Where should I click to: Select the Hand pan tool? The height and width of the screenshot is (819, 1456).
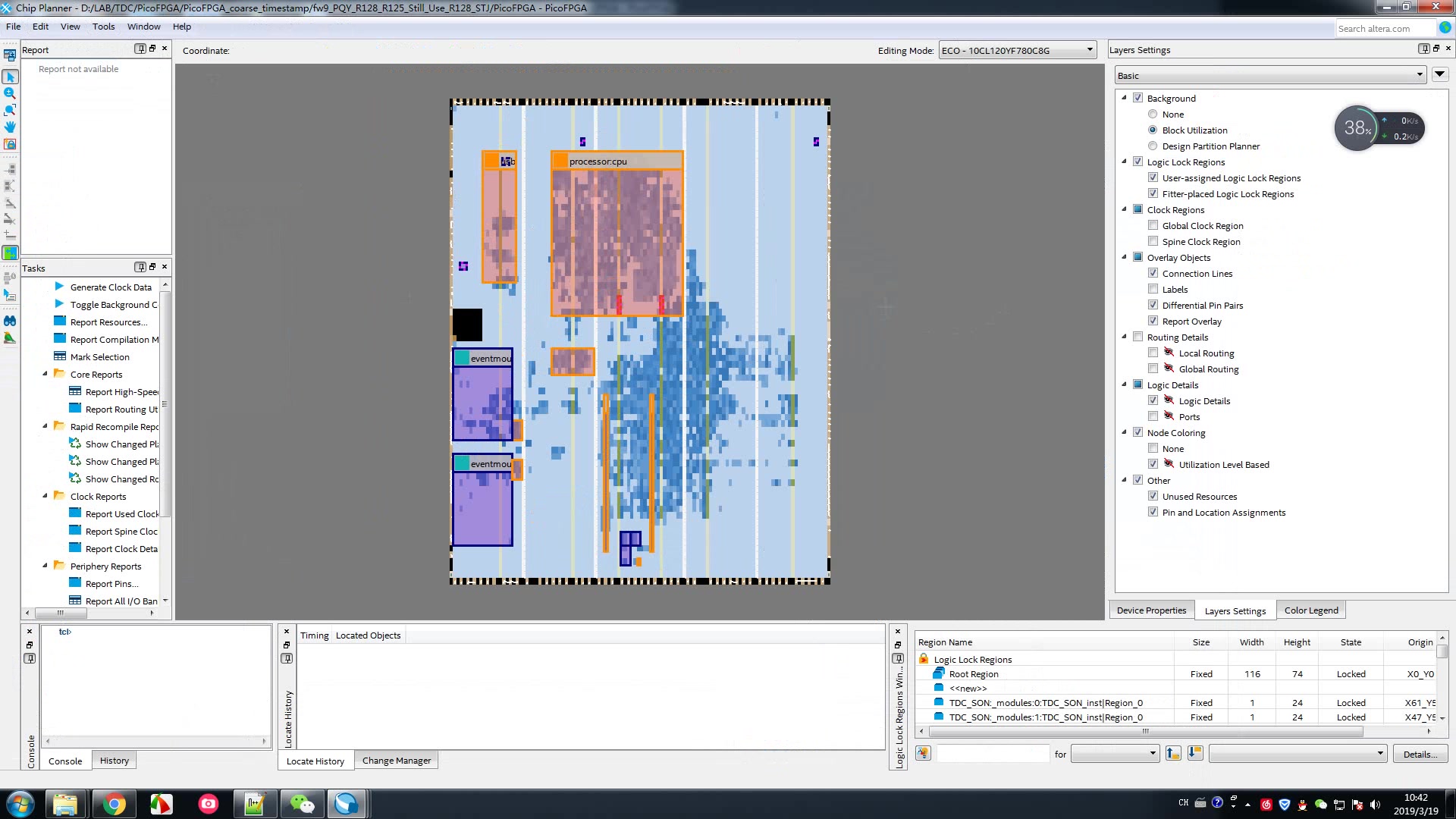[10, 126]
